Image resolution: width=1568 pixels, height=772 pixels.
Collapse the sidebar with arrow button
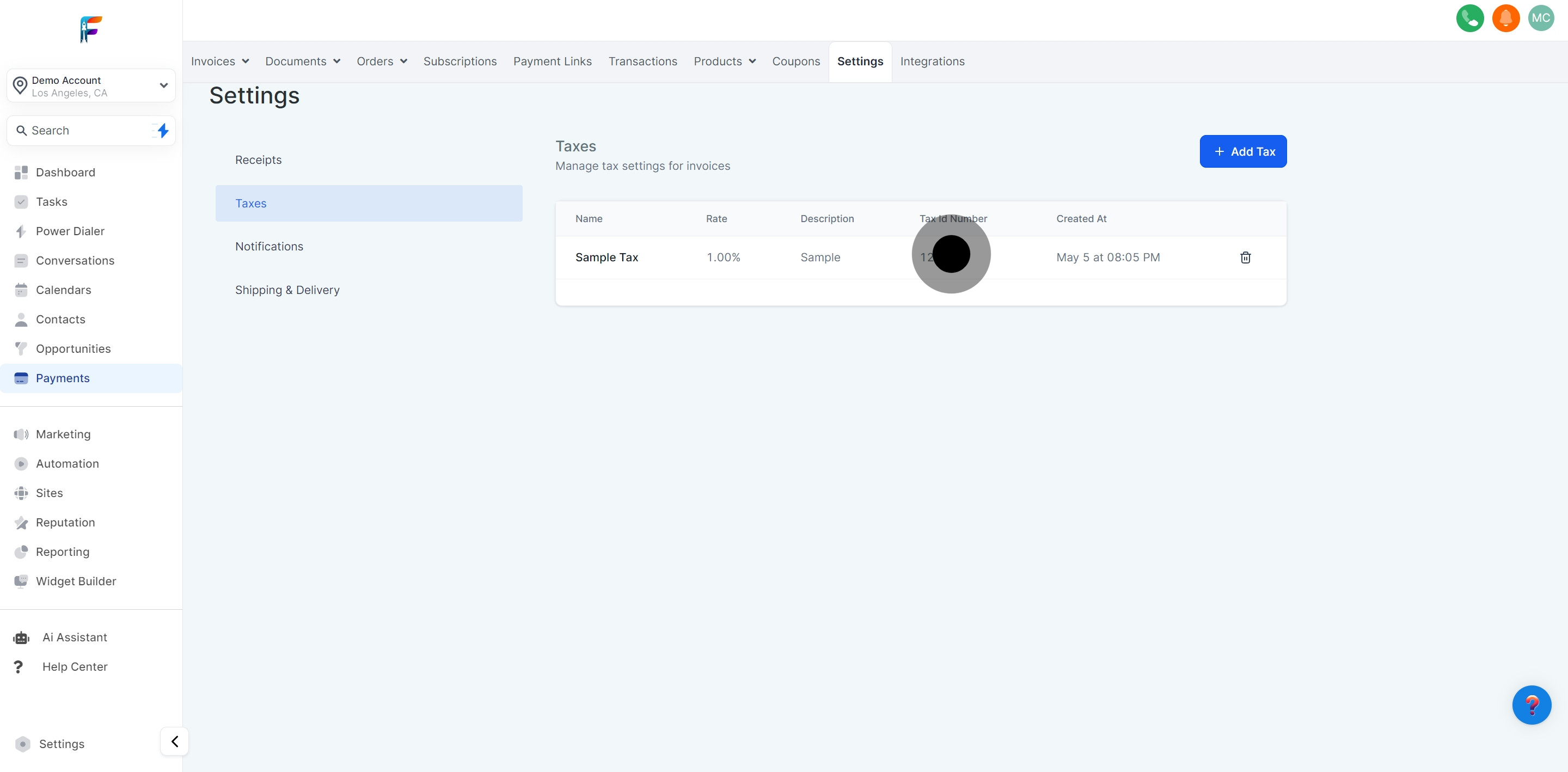[175, 741]
